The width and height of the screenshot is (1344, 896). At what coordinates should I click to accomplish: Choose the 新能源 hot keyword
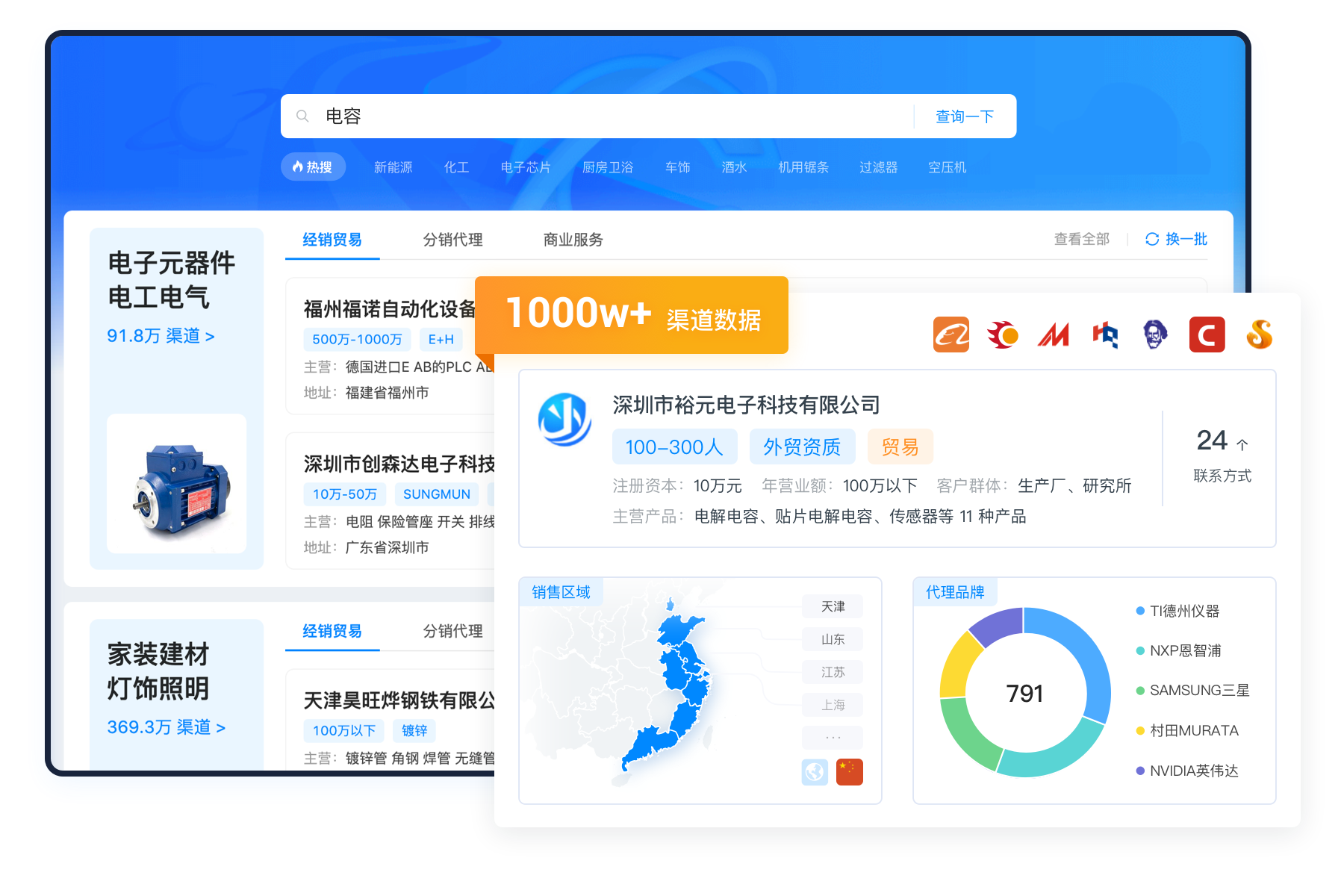pos(393,167)
